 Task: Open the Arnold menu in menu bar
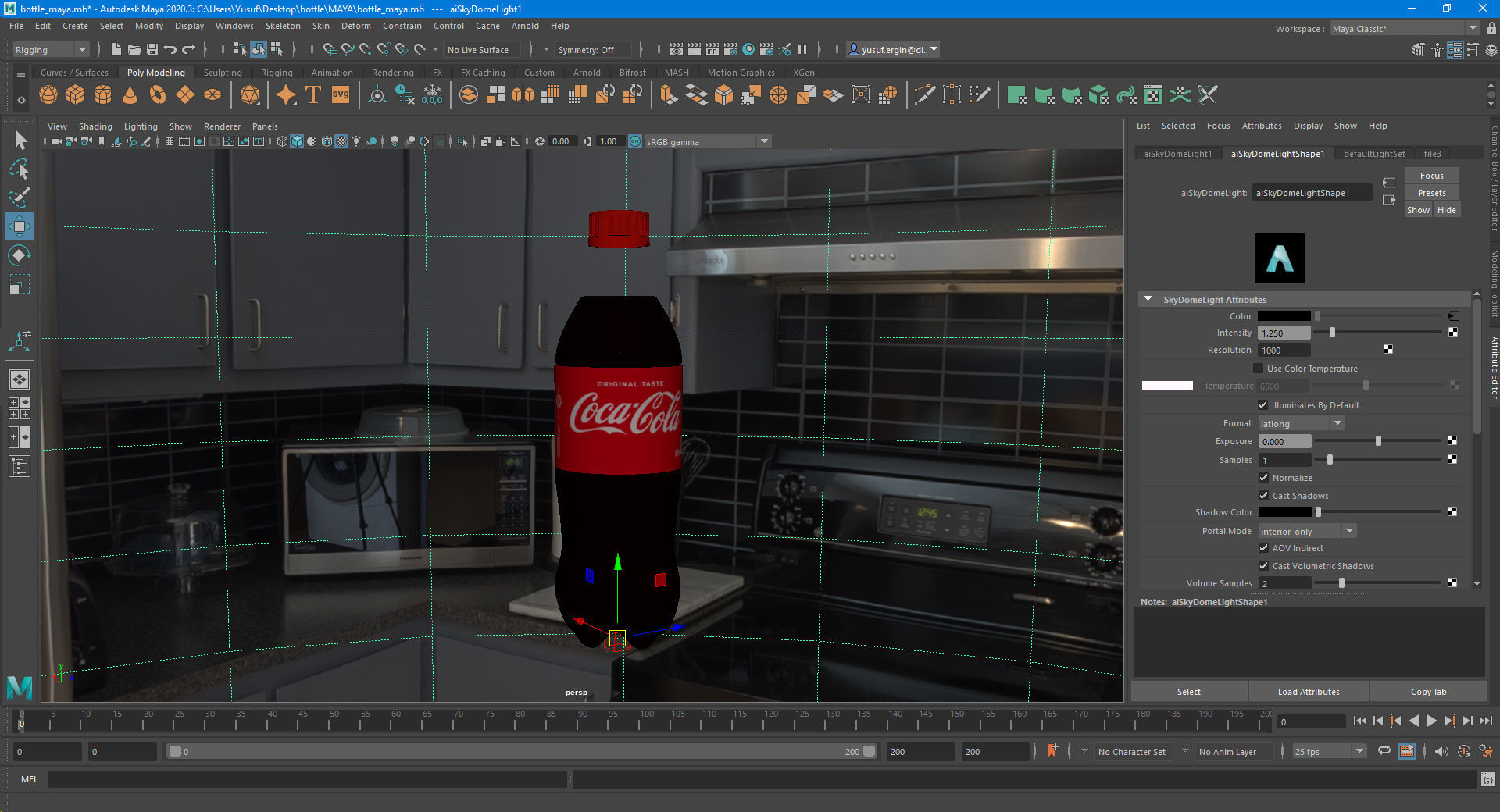tap(525, 26)
